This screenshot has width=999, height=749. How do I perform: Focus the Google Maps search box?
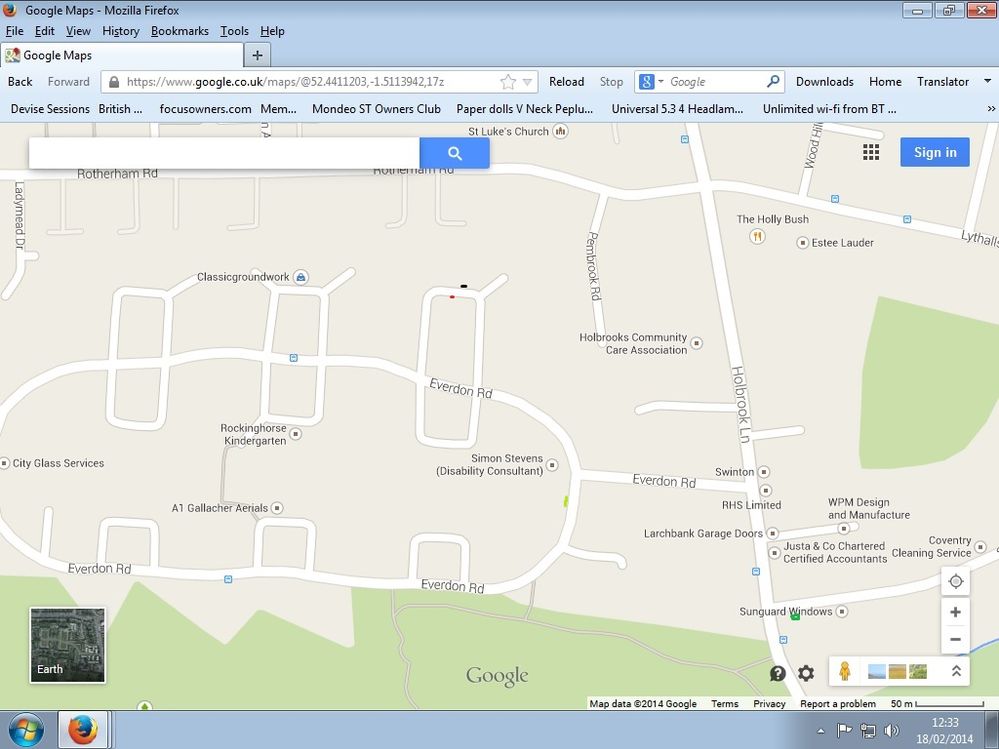(x=224, y=153)
